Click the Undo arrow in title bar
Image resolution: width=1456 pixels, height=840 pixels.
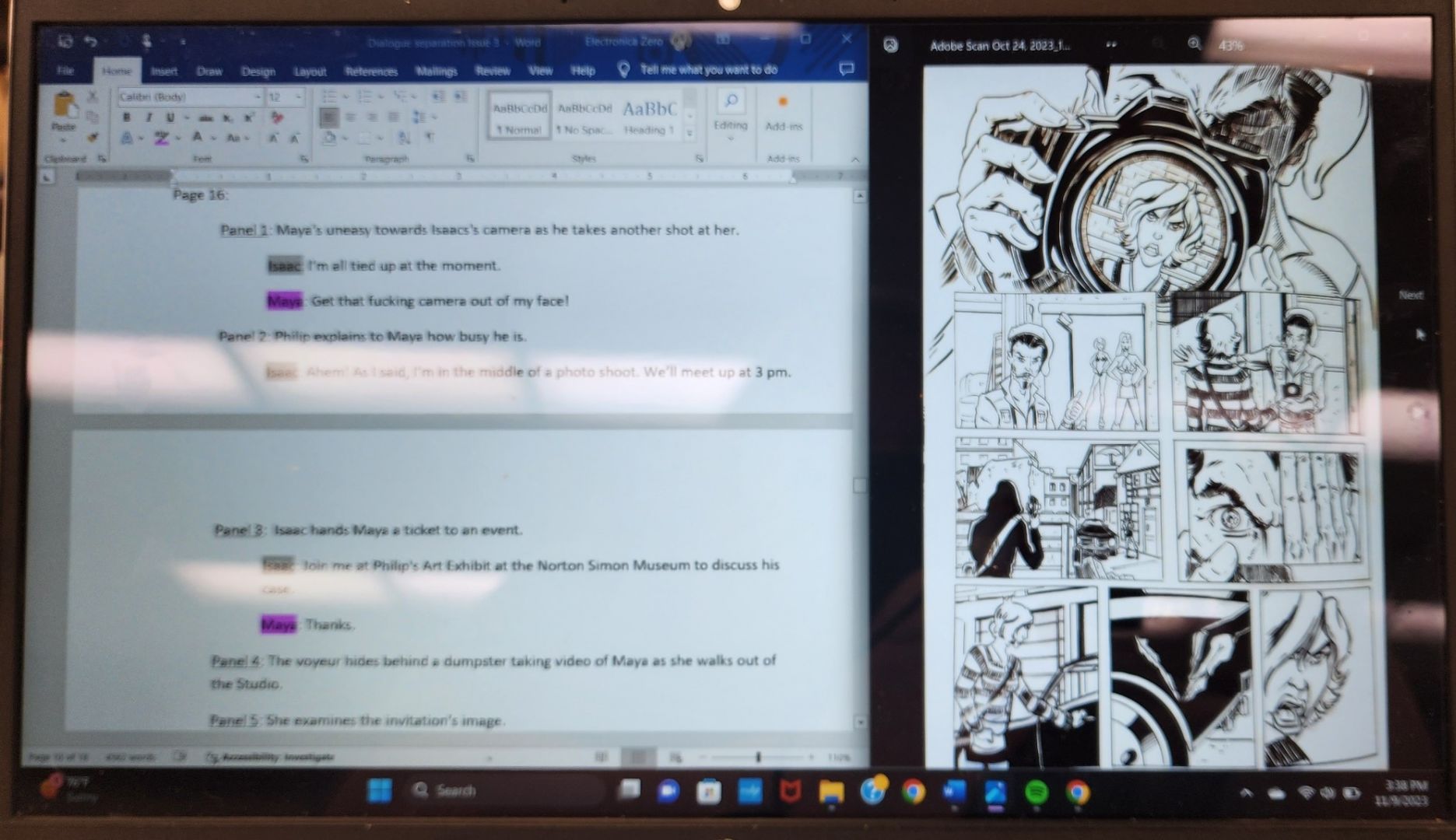click(x=91, y=41)
